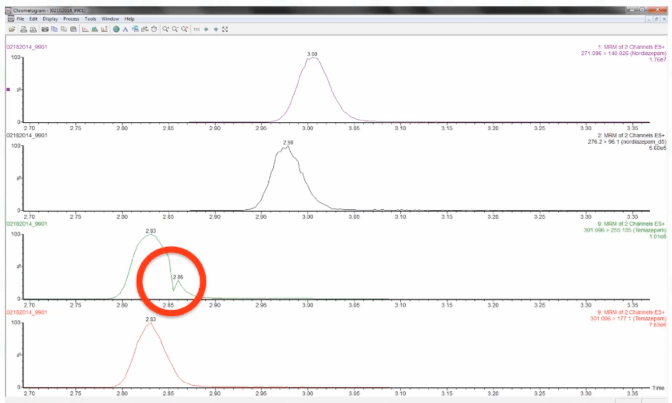Click the first printer icon in toolbar
Screen dimensions: 672x403
coord(22,29)
